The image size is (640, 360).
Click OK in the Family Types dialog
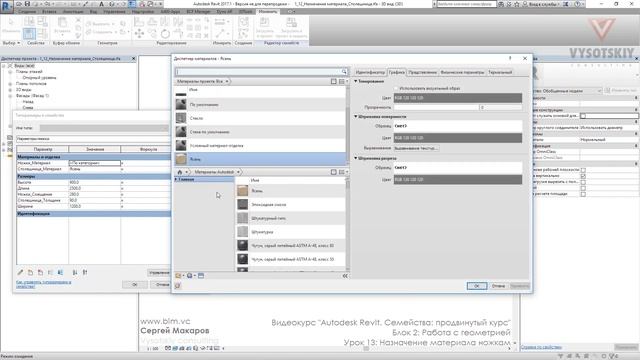[135, 284]
